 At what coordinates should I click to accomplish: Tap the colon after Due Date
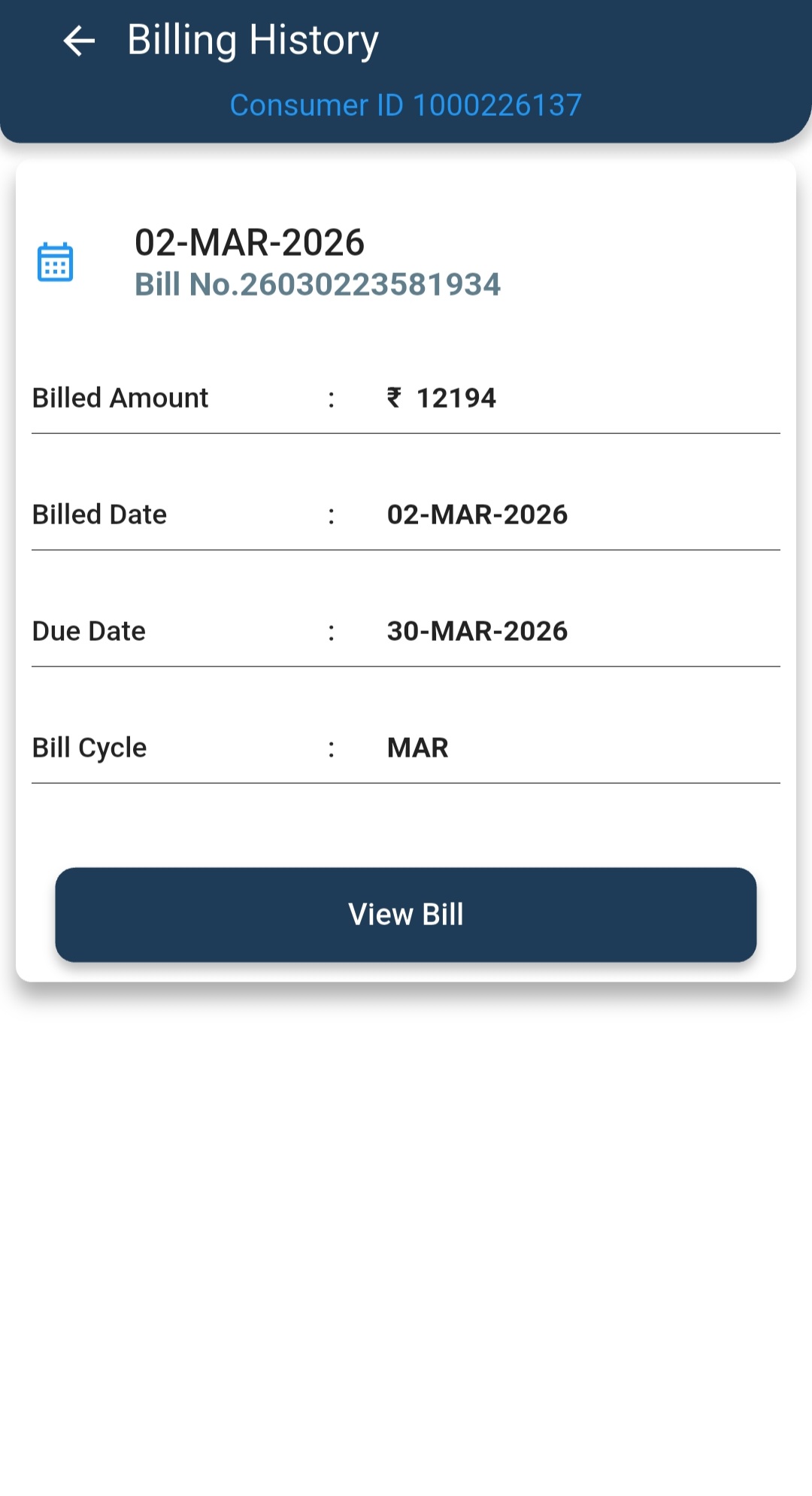click(331, 633)
